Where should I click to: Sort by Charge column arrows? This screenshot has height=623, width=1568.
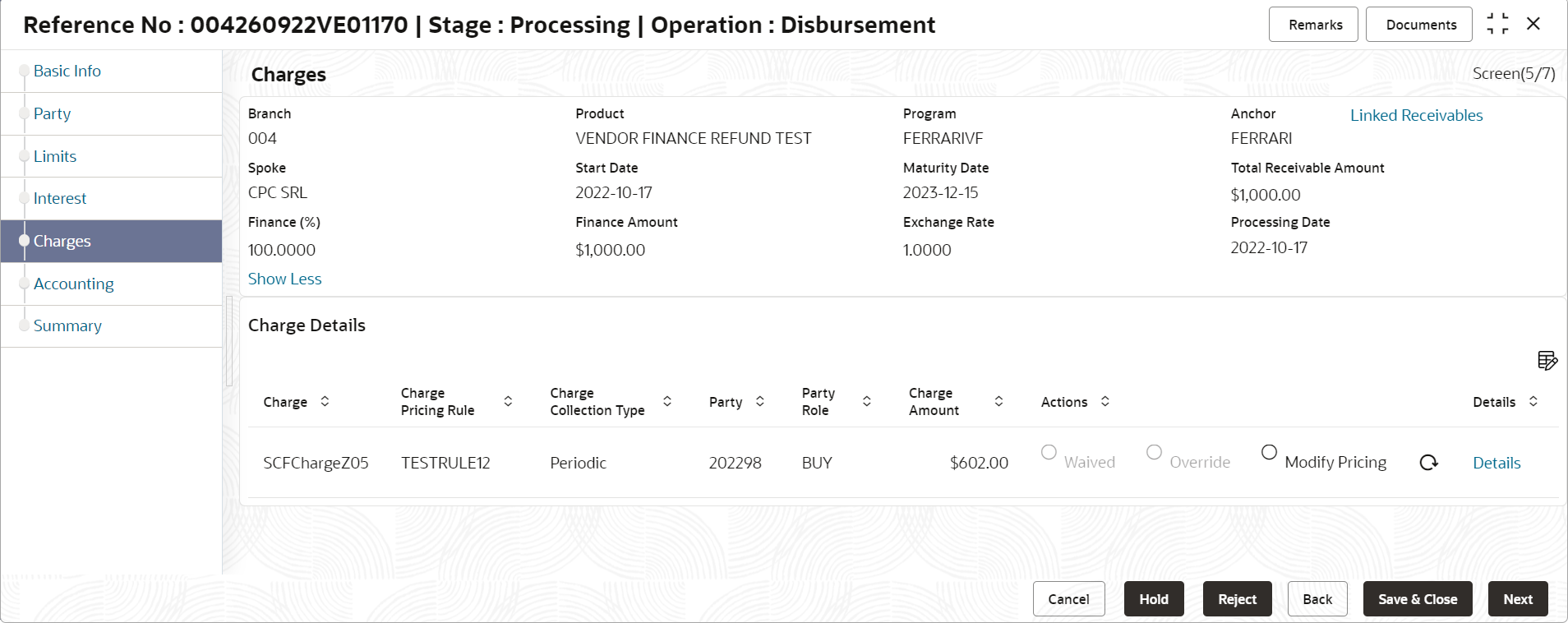[325, 401]
